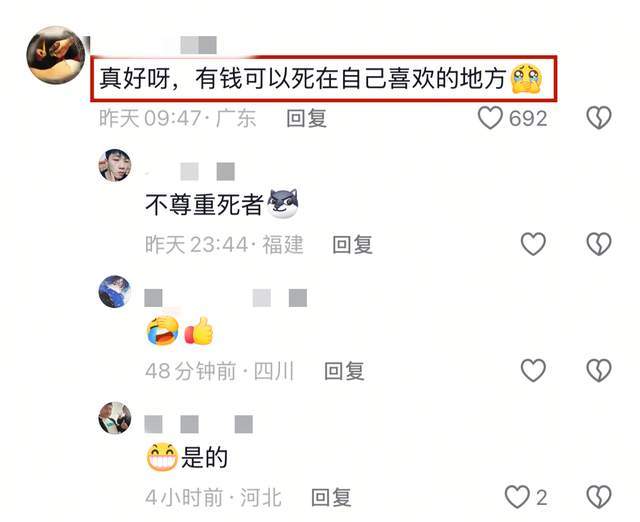Dislike the 是的 reply from 河北
Viewport: 640px width, 522px height.
[x=599, y=497]
